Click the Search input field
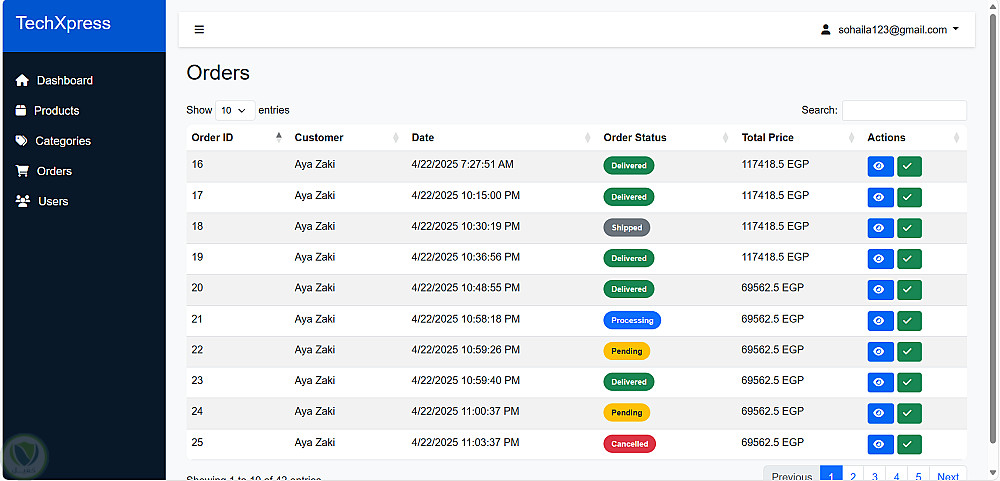 (904, 110)
